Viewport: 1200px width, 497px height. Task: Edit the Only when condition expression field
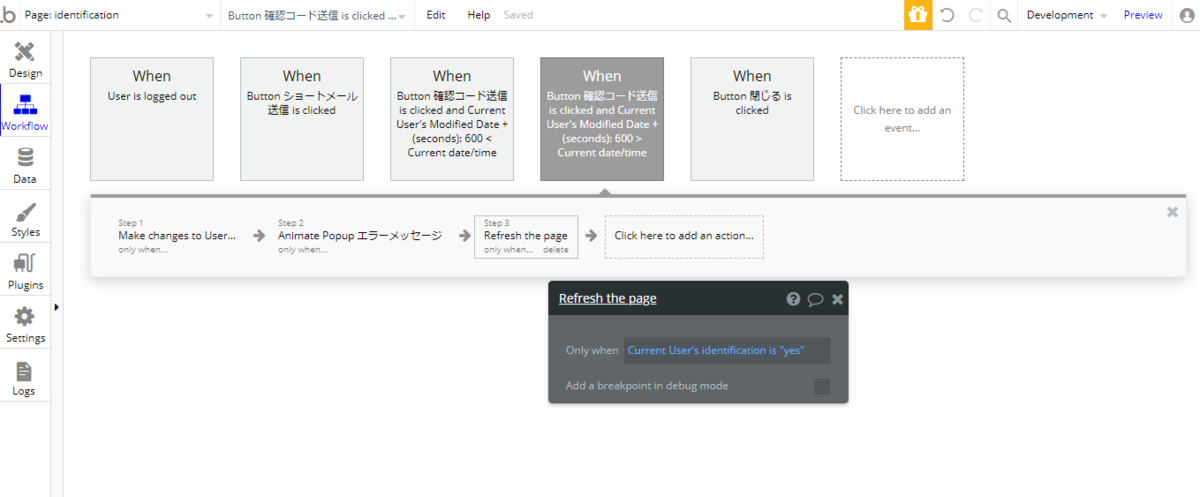(x=727, y=350)
